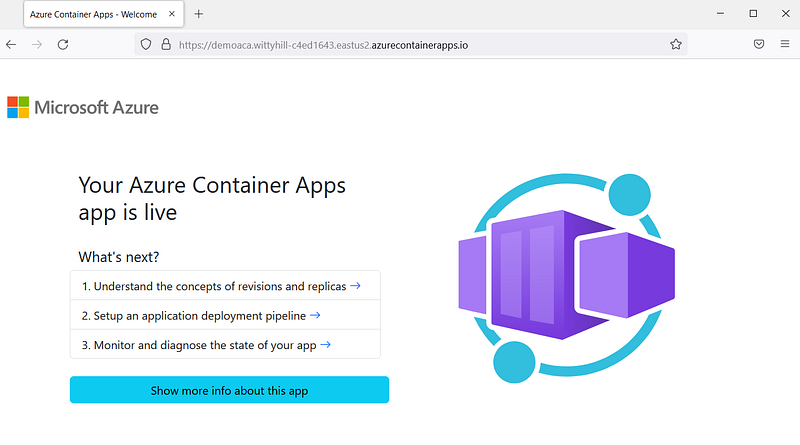The image size is (800, 445).
Task: Reload the current page
Action: tap(63, 45)
